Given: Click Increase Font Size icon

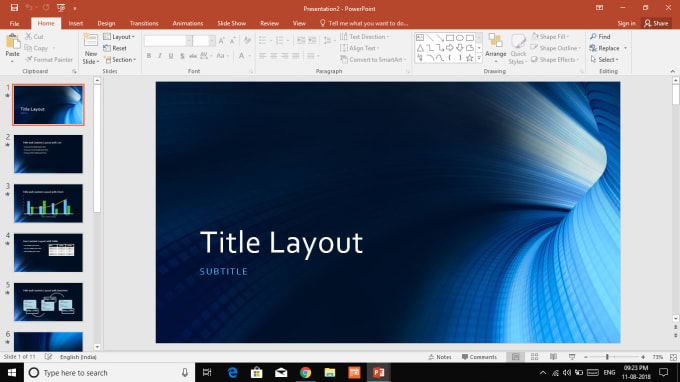Looking at the screenshot, I should 222,41.
